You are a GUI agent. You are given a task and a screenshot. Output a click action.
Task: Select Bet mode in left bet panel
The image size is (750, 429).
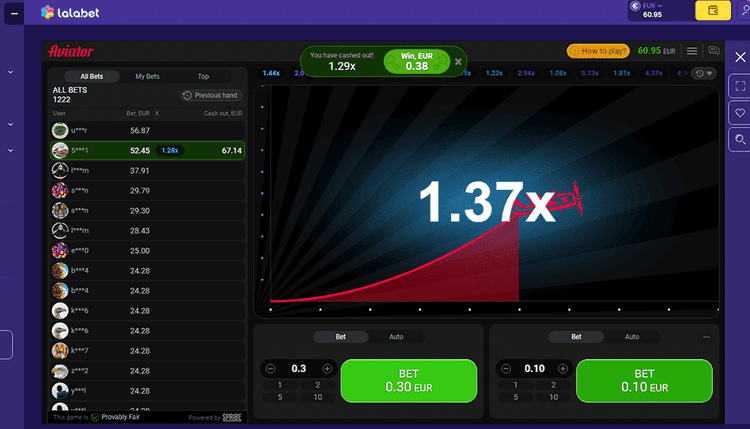point(341,337)
